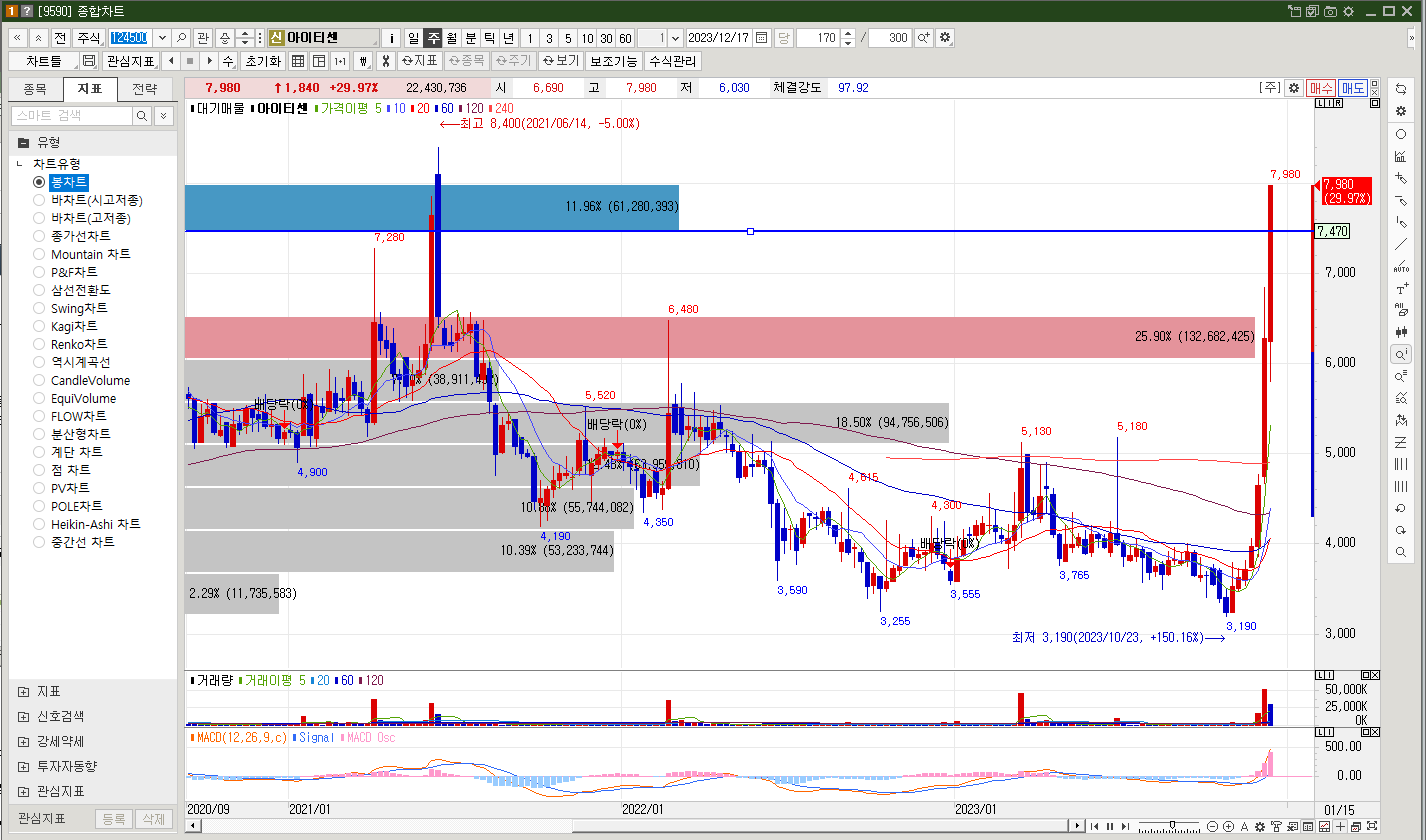The width and height of the screenshot is (1426, 840).
Task: Expand the 투자자동향 tree group
Action: coord(23,766)
